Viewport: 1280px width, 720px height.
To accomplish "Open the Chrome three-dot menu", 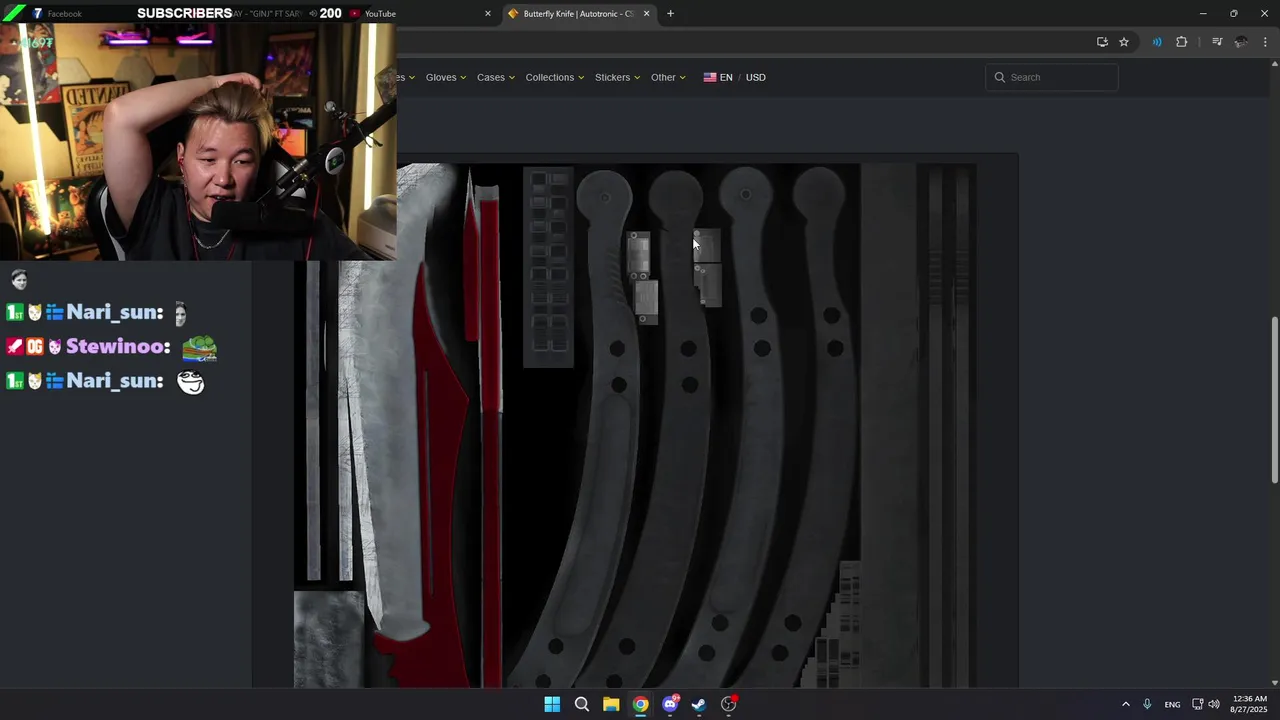I will (1265, 42).
